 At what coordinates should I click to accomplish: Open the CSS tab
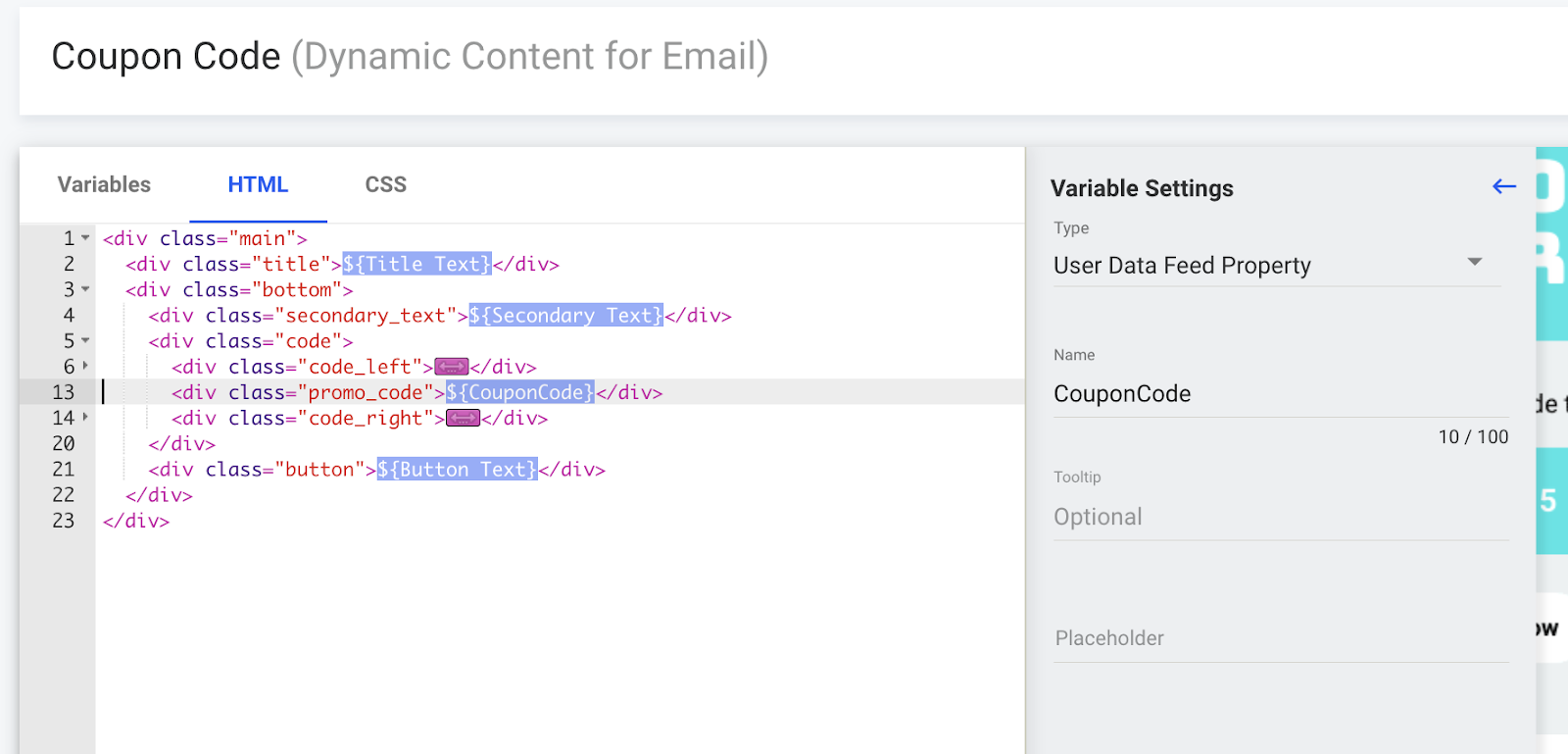click(385, 185)
